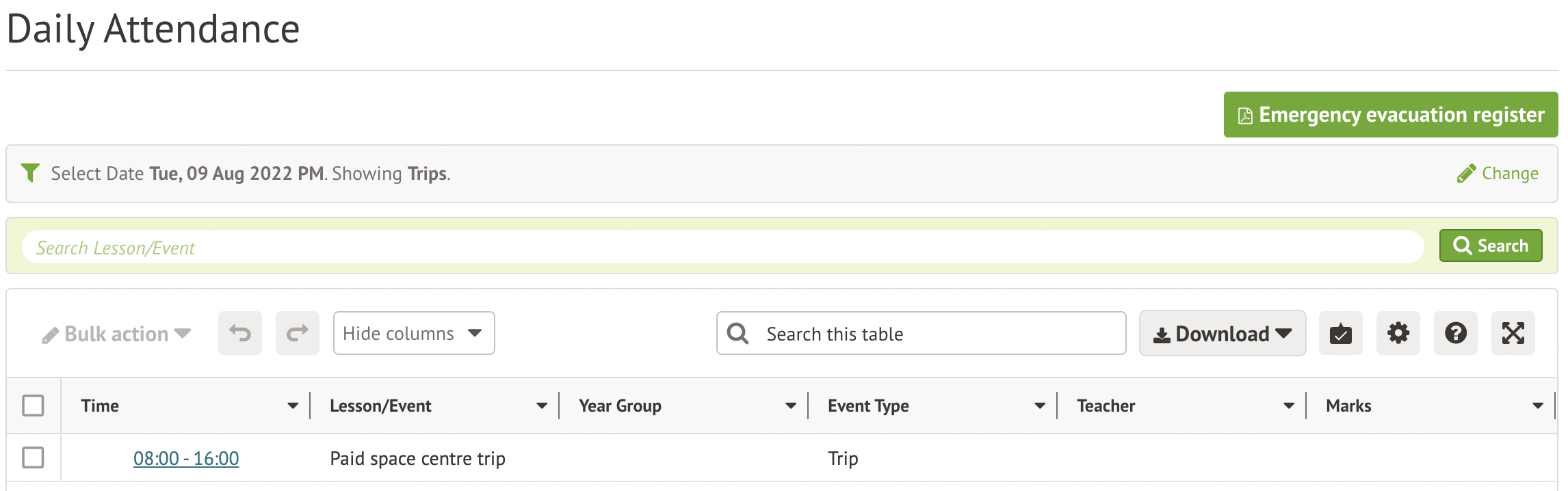This screenshot has width=1568, height=491.
Task: Open Event Type column menu arrow
Action: (1040, 406)
